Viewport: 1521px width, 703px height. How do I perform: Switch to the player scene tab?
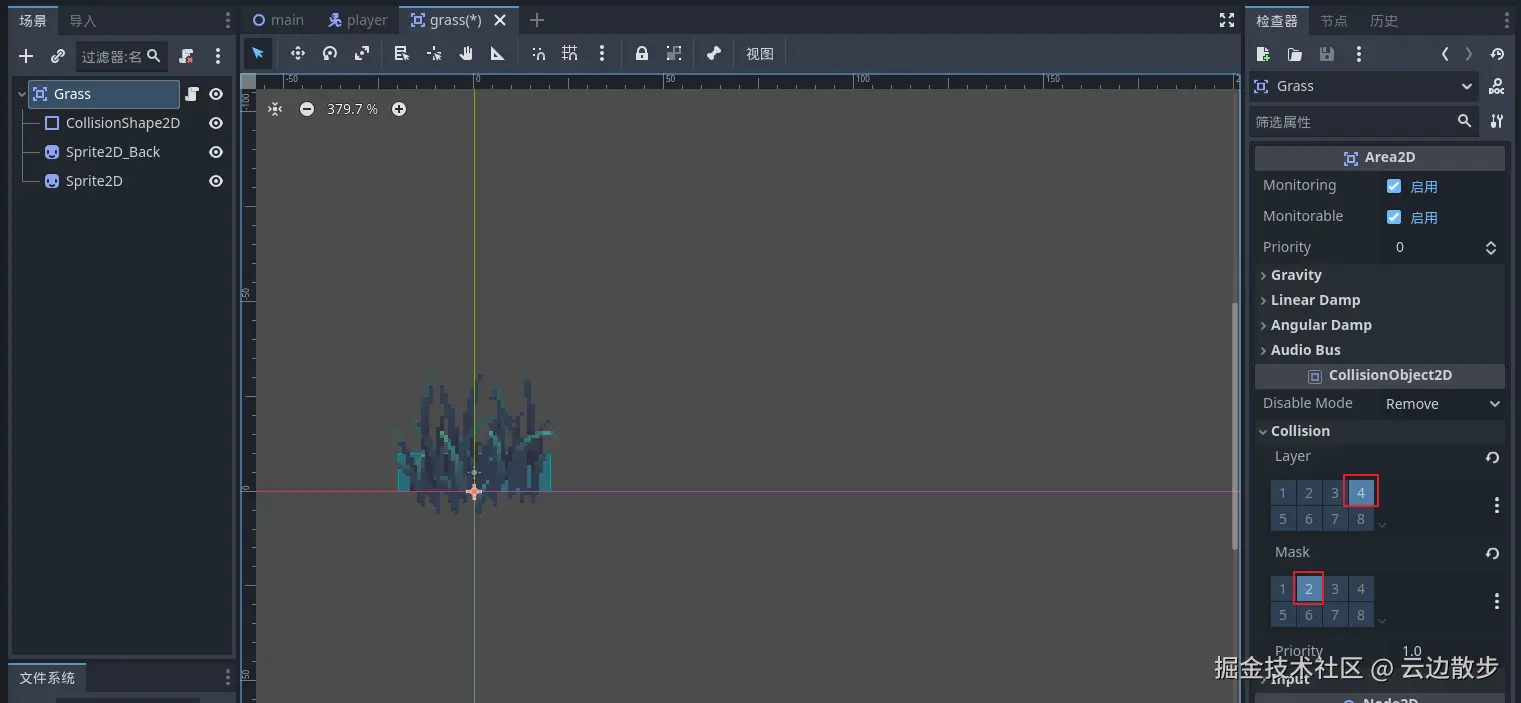pos(358,20)
